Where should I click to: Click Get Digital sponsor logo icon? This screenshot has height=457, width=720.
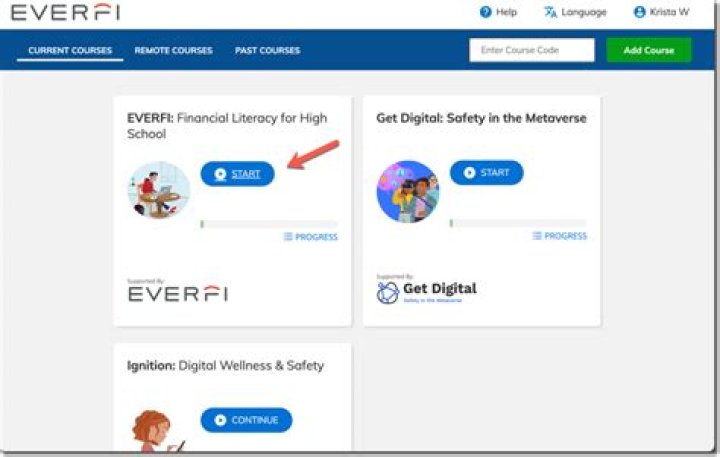[x=388, y=293]
